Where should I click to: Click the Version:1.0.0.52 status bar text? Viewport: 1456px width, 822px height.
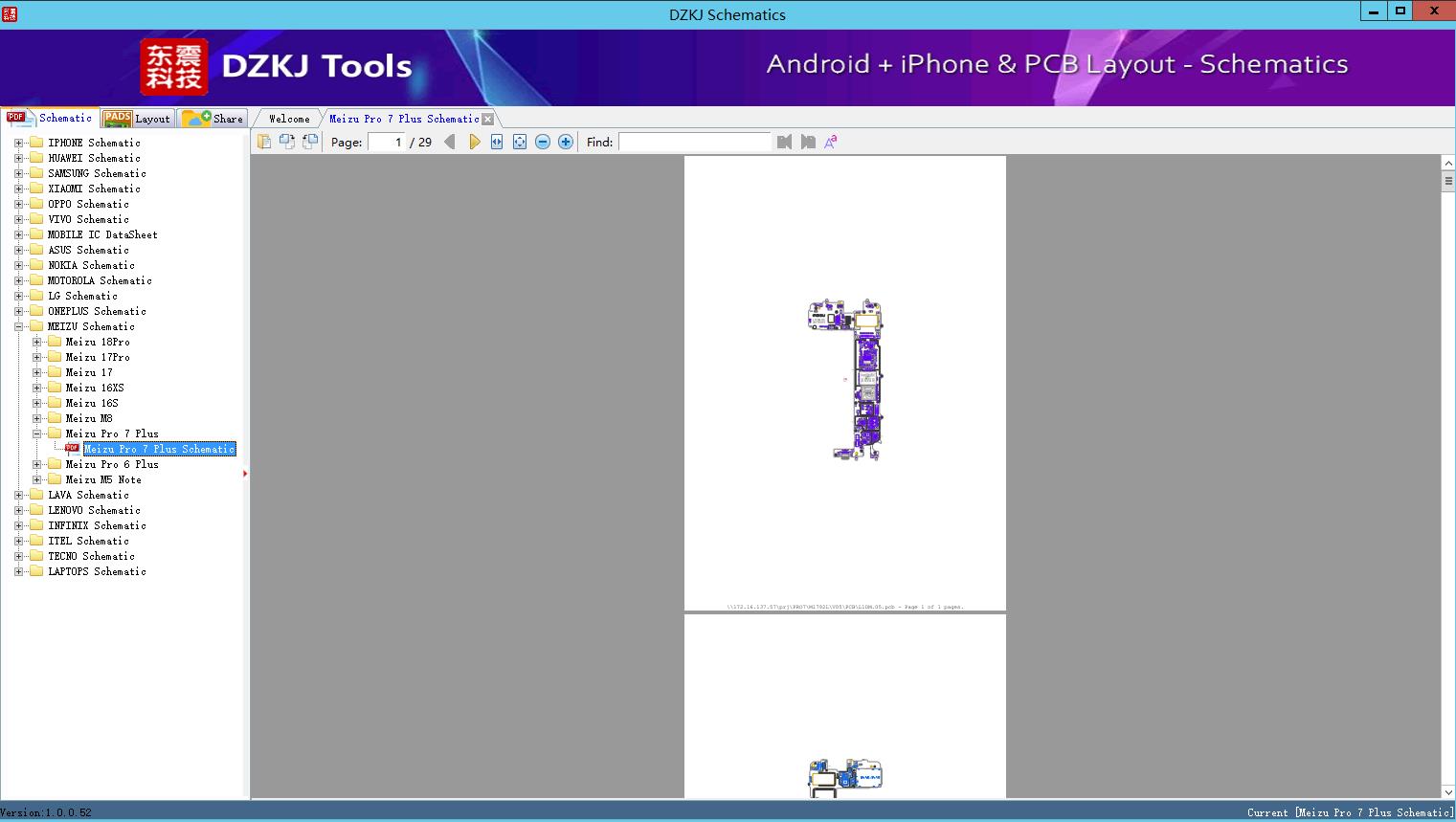(x=46, y=812)
